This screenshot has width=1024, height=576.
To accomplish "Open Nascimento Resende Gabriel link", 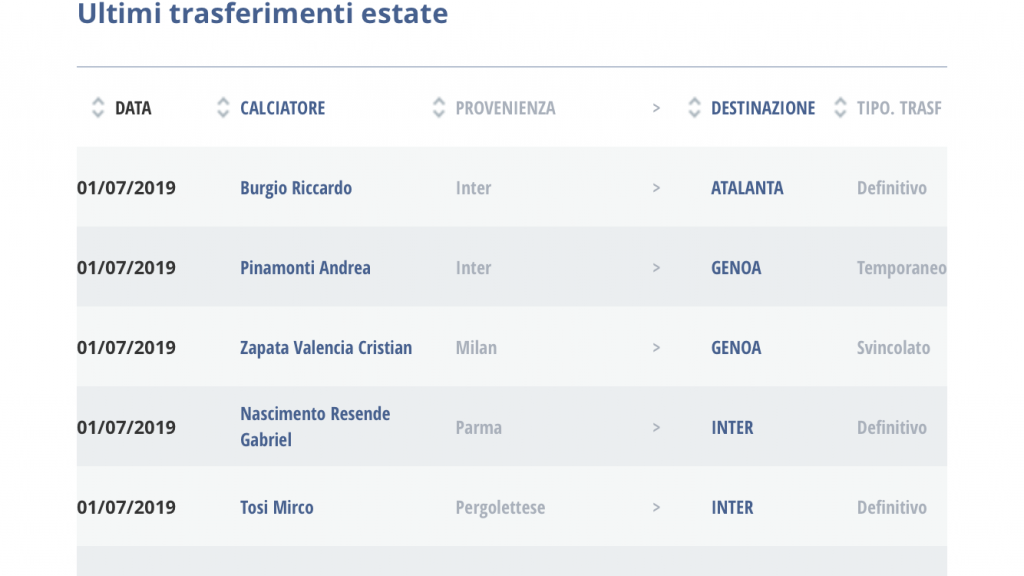I will pos(315,426).
